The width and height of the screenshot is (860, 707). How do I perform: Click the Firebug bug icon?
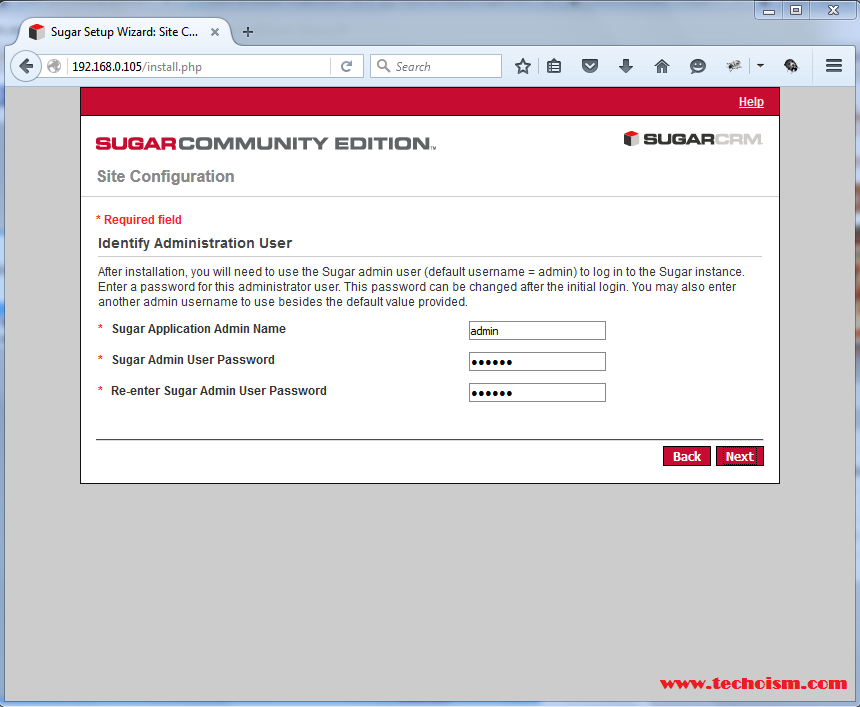734,66
